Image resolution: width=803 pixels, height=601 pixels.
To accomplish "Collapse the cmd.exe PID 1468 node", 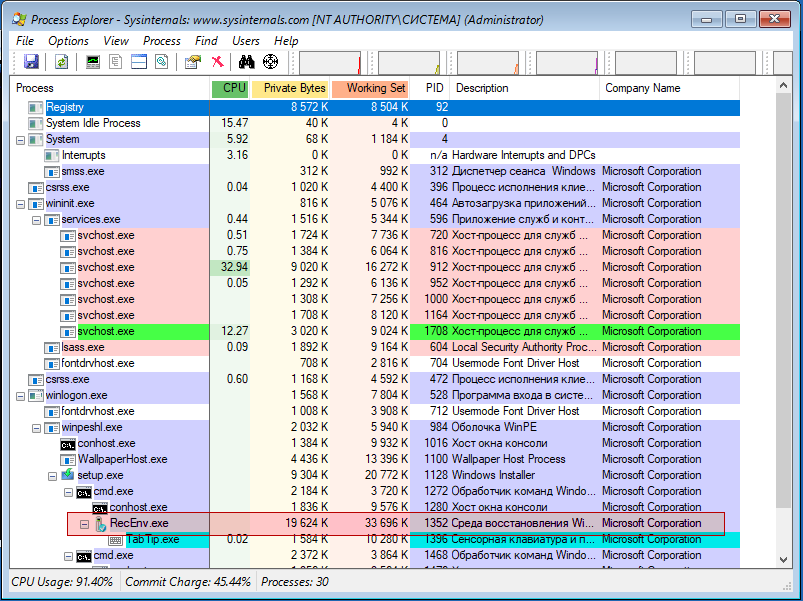I will (68, 556).
